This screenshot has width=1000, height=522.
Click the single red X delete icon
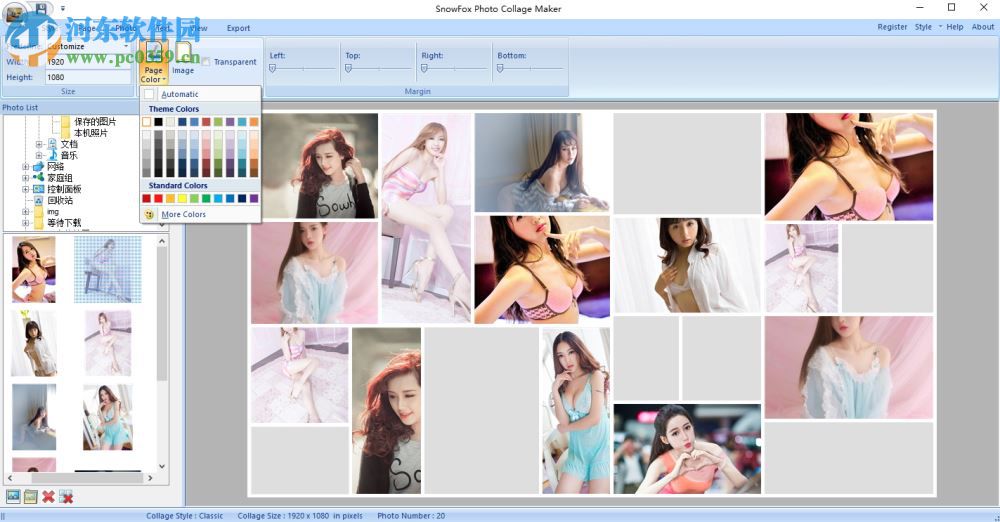[x=48, y=496]
